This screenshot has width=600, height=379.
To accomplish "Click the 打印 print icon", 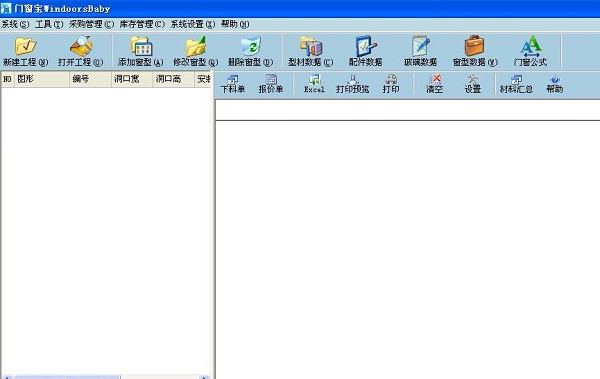I will coord(391,84).
